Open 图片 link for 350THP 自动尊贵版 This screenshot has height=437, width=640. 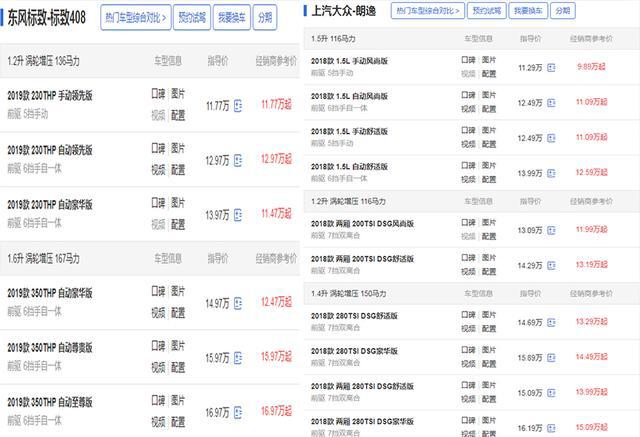pyautogui.click(x=178, y=346)
